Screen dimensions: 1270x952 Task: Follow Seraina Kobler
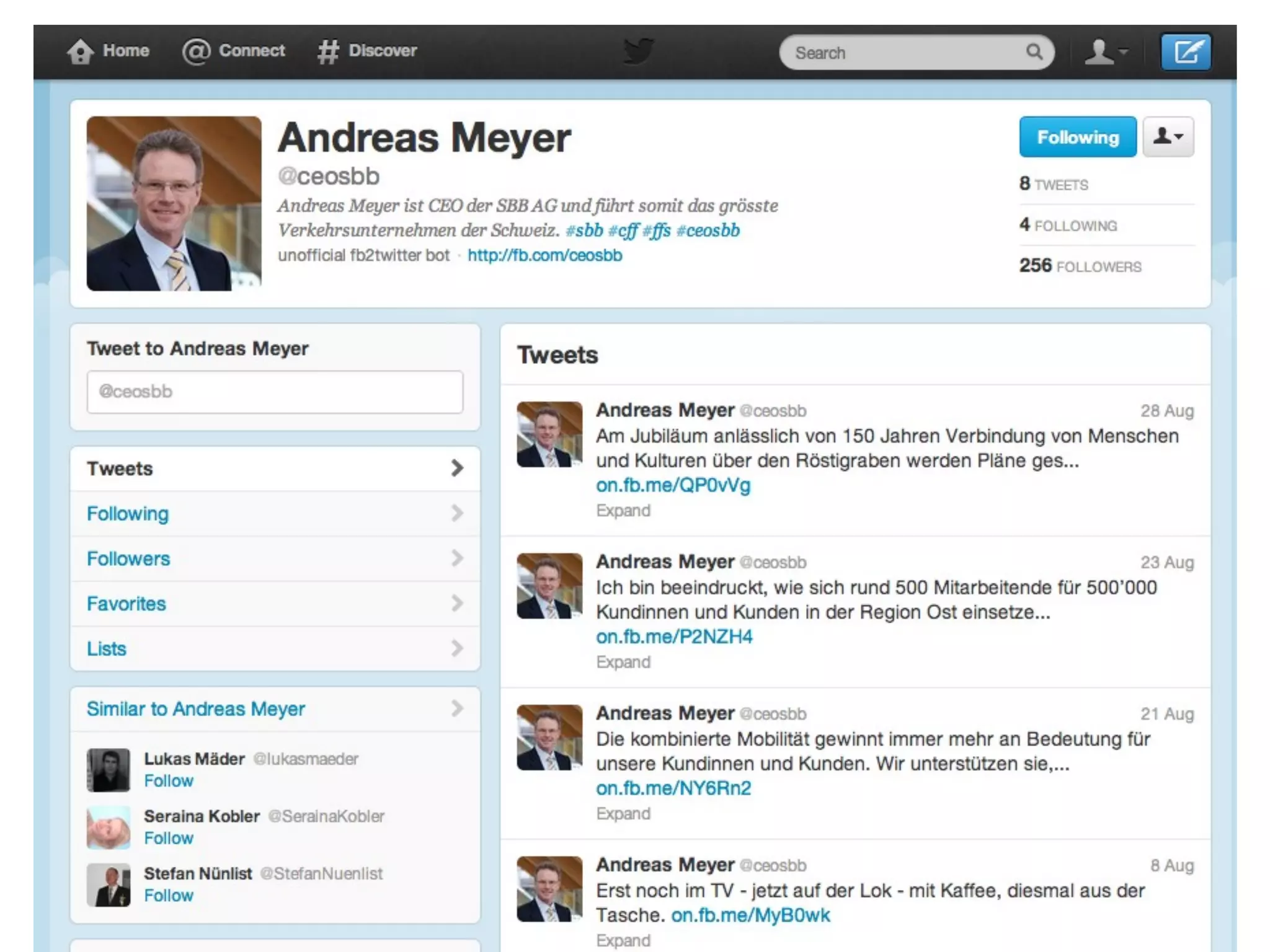pos(169,839)
